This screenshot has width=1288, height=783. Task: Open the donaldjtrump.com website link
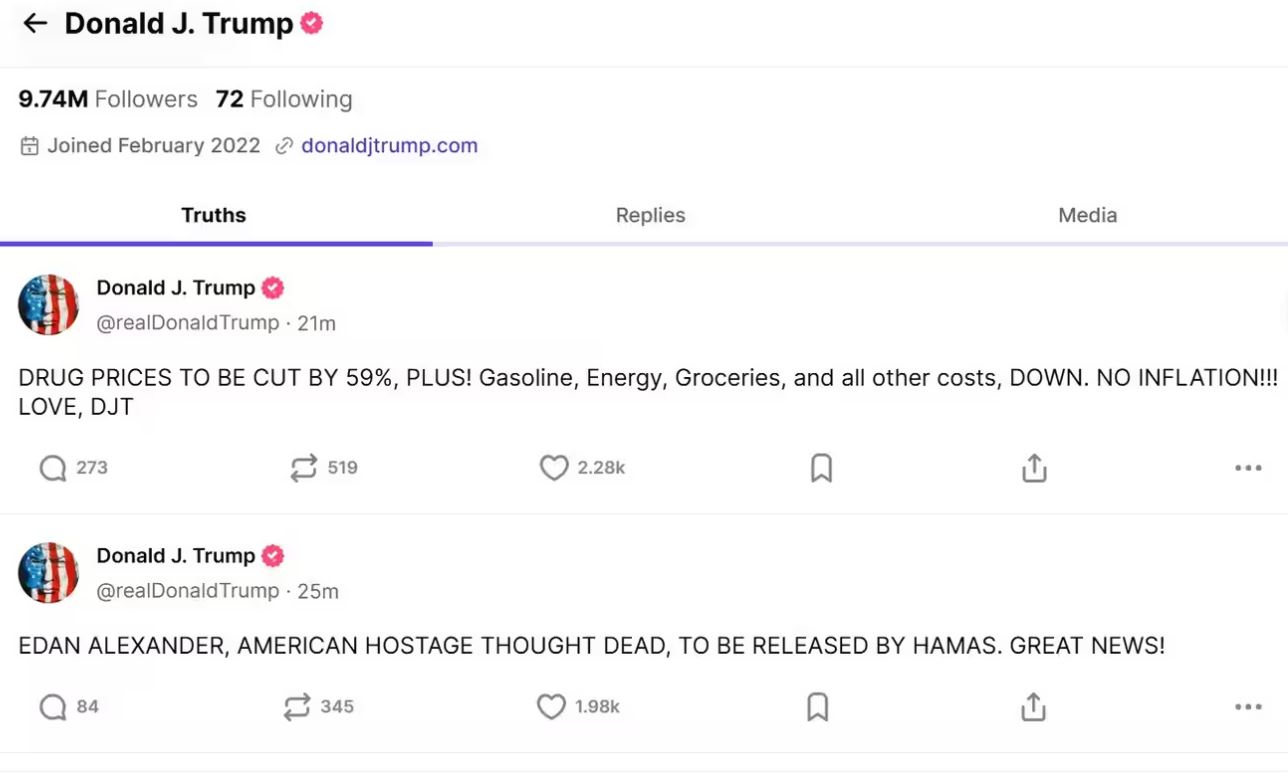click(x=389, y=146)
